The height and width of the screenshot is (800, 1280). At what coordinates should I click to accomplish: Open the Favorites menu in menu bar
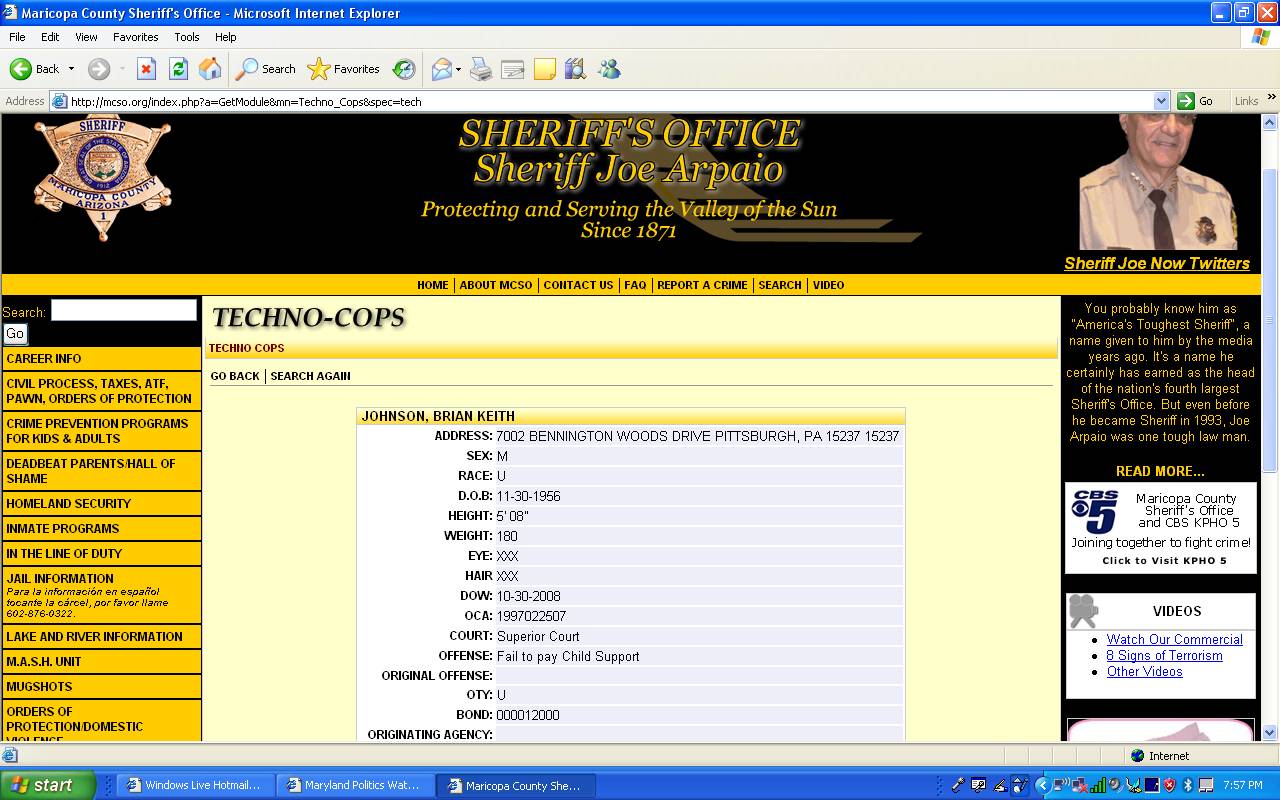[136, 37]
